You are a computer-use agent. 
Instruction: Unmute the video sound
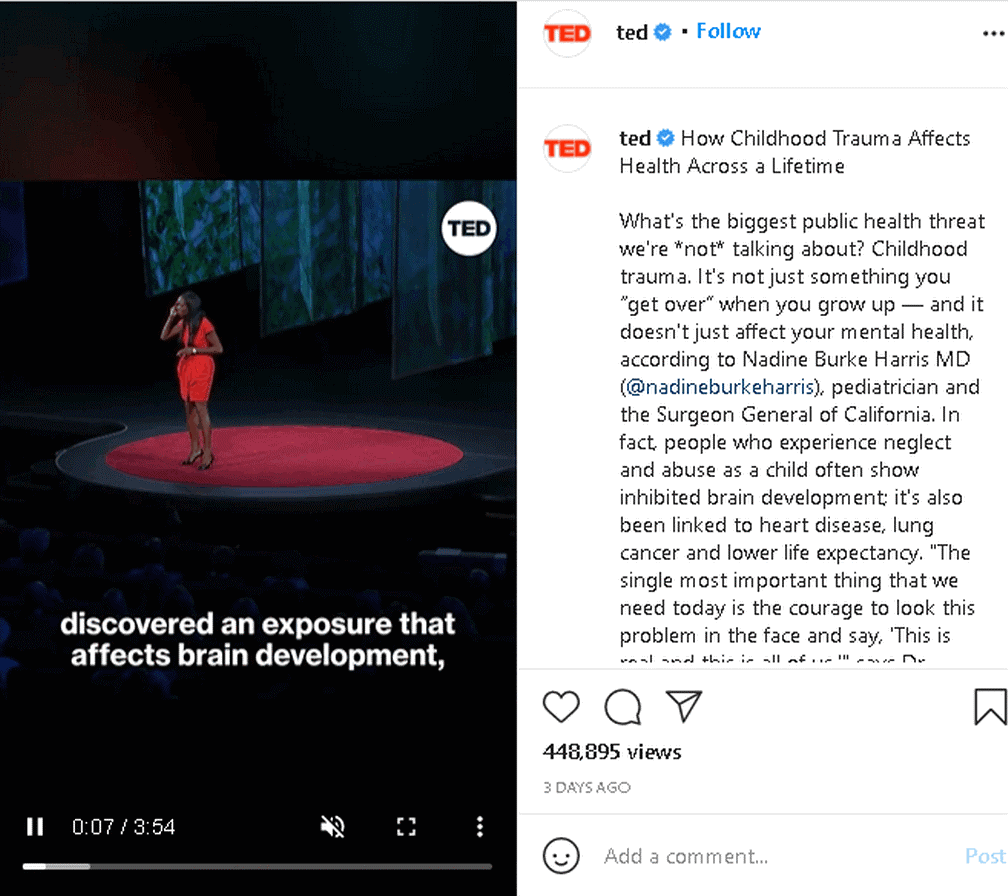[333, 827]
